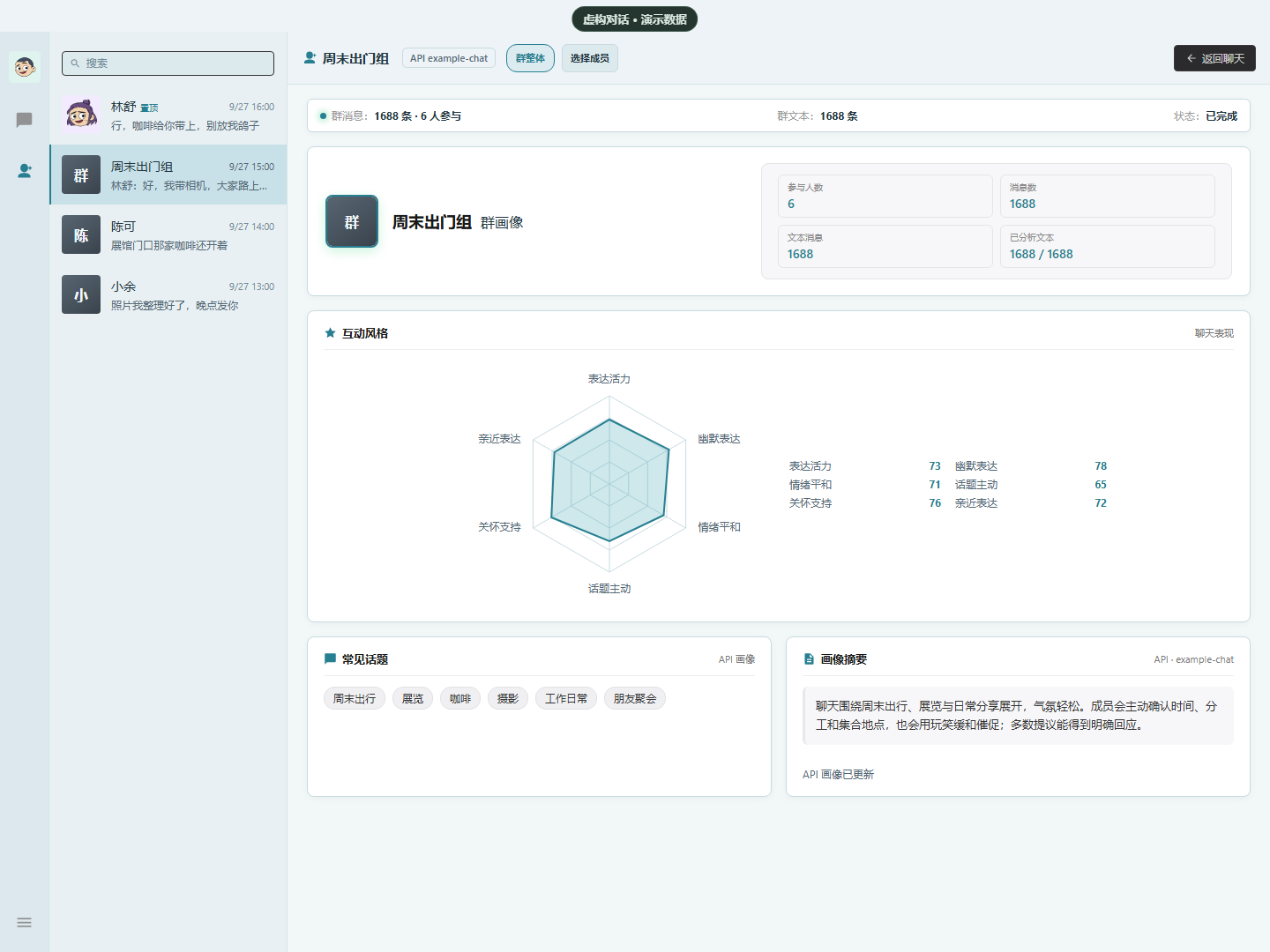The image size is (1270, 952).
Task: Return to chat with 返回聊天 button
Action: point(1214,58)
